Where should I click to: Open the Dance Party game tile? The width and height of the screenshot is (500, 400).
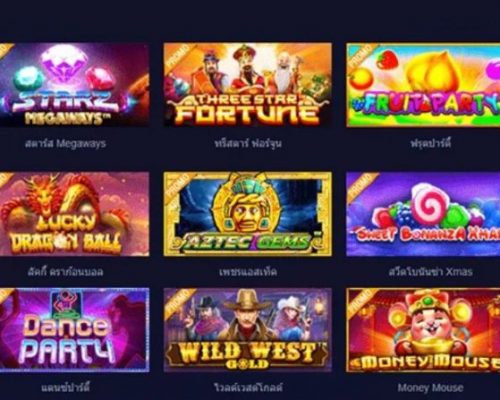(x=74, y=330)
